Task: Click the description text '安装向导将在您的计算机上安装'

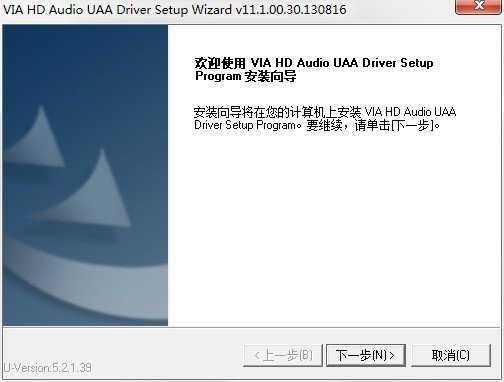Action: point(278,112)
